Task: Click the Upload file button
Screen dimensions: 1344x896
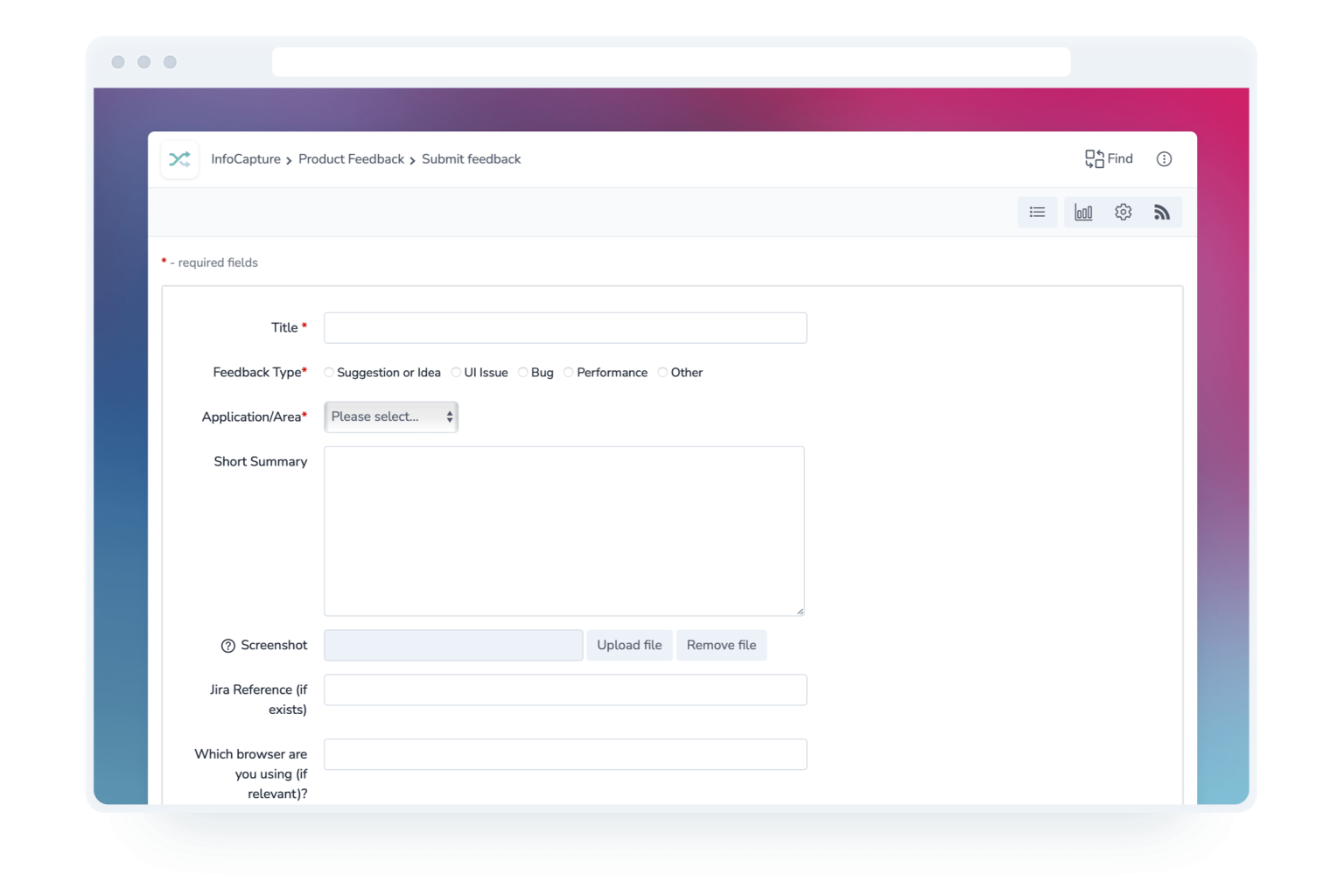Action: [x=629, y=645]
